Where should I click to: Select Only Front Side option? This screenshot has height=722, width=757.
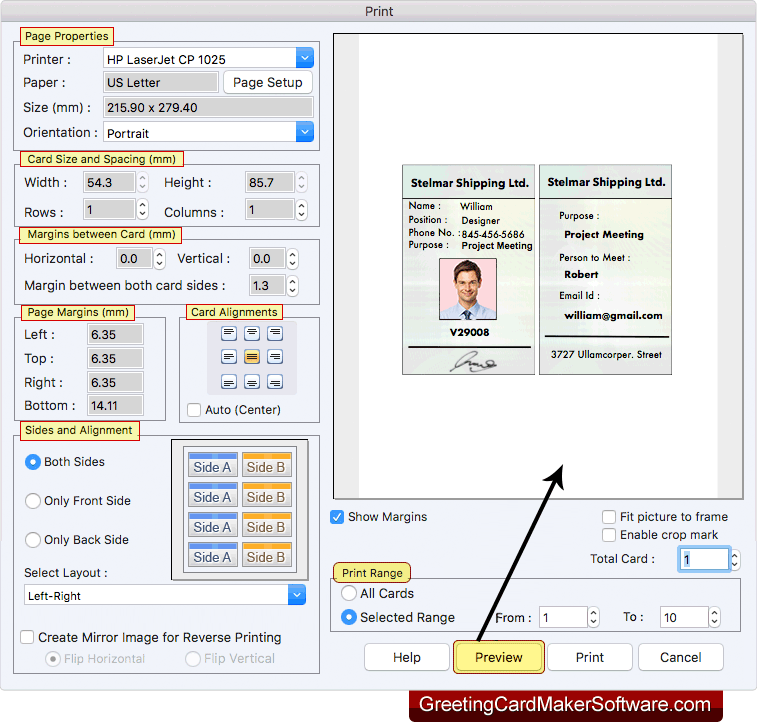click(x=33, y=501)
